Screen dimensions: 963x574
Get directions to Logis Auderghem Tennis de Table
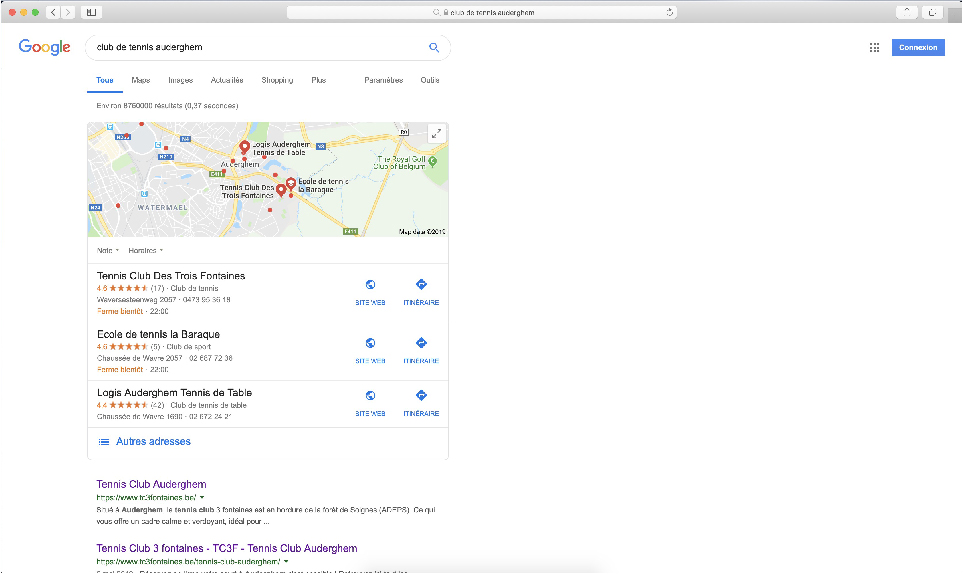pos(421,403)
